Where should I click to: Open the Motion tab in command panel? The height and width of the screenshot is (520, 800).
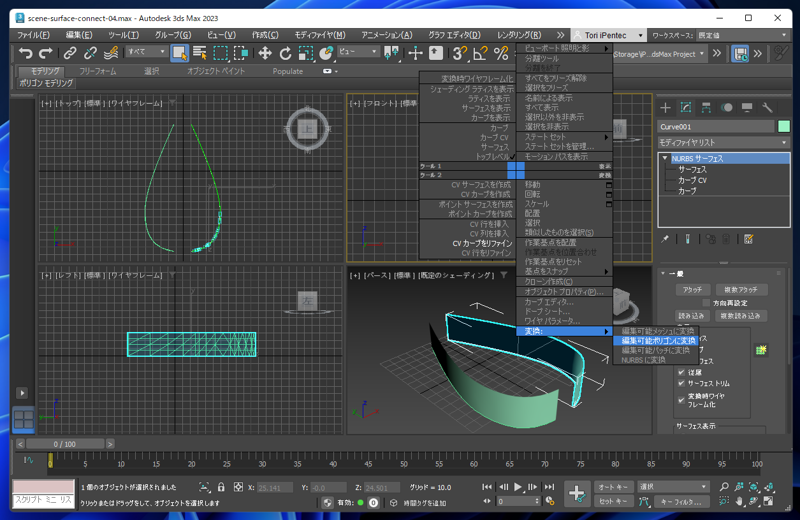[x=727, y=107]
